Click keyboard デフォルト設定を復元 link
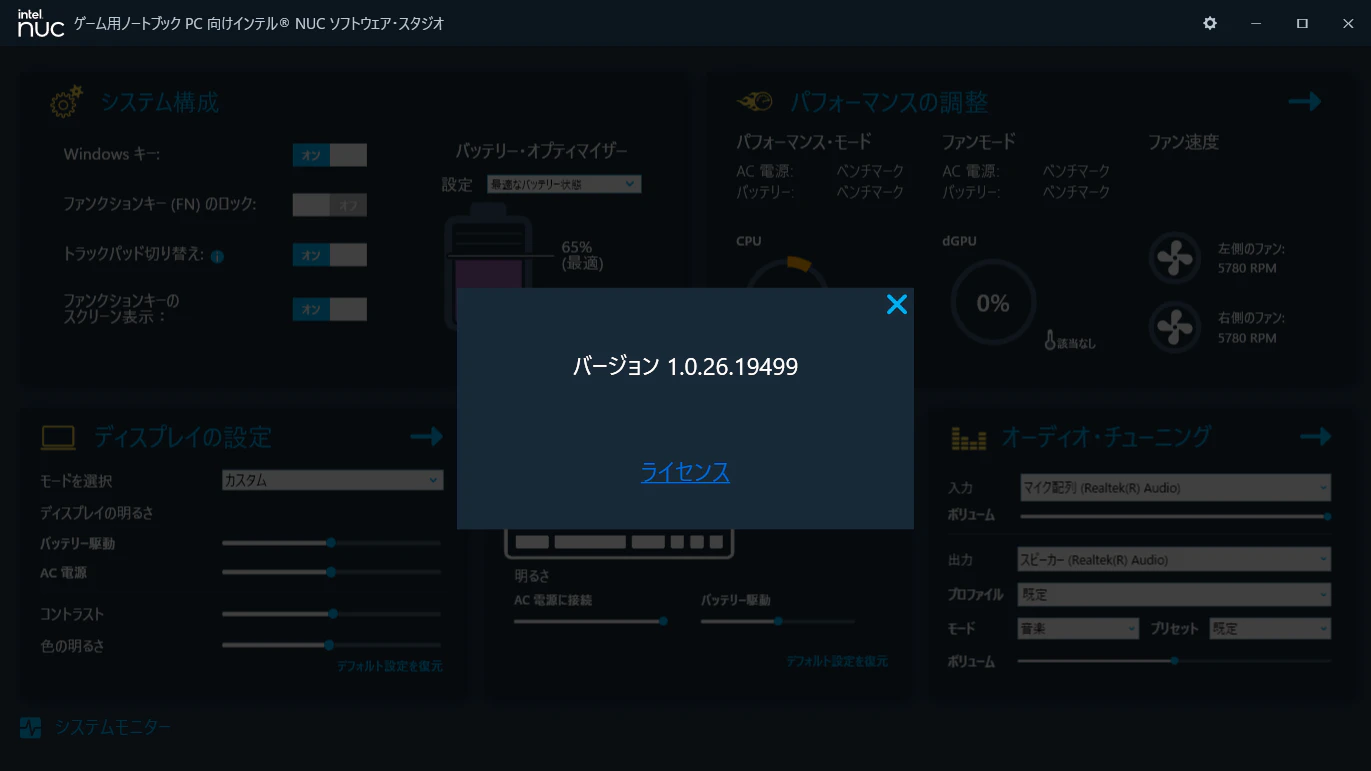This screenshot has height=771, width=1371. [837, 661]
